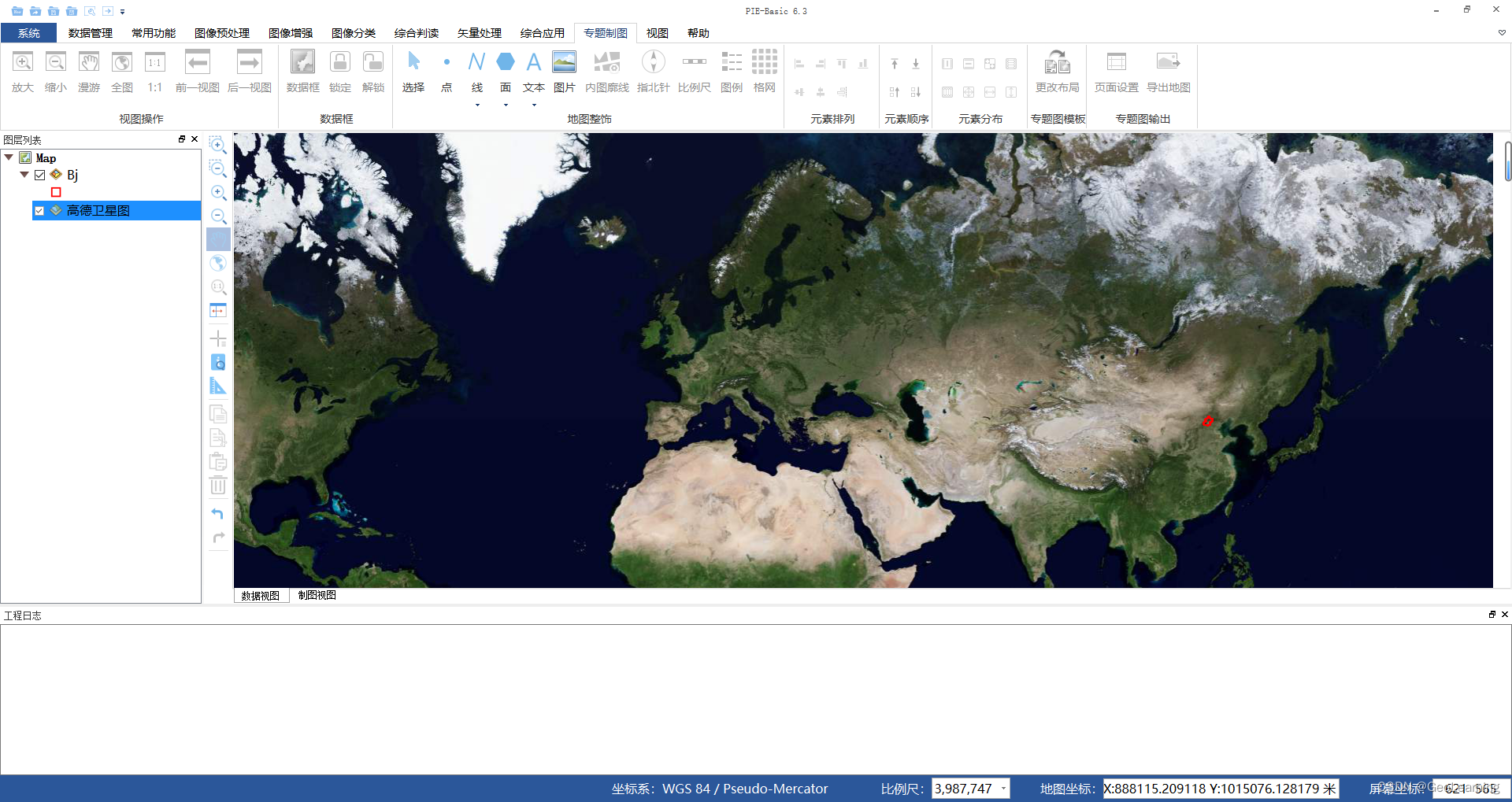
Task: Collapse the Bj layer tree node
Action: 24,175
